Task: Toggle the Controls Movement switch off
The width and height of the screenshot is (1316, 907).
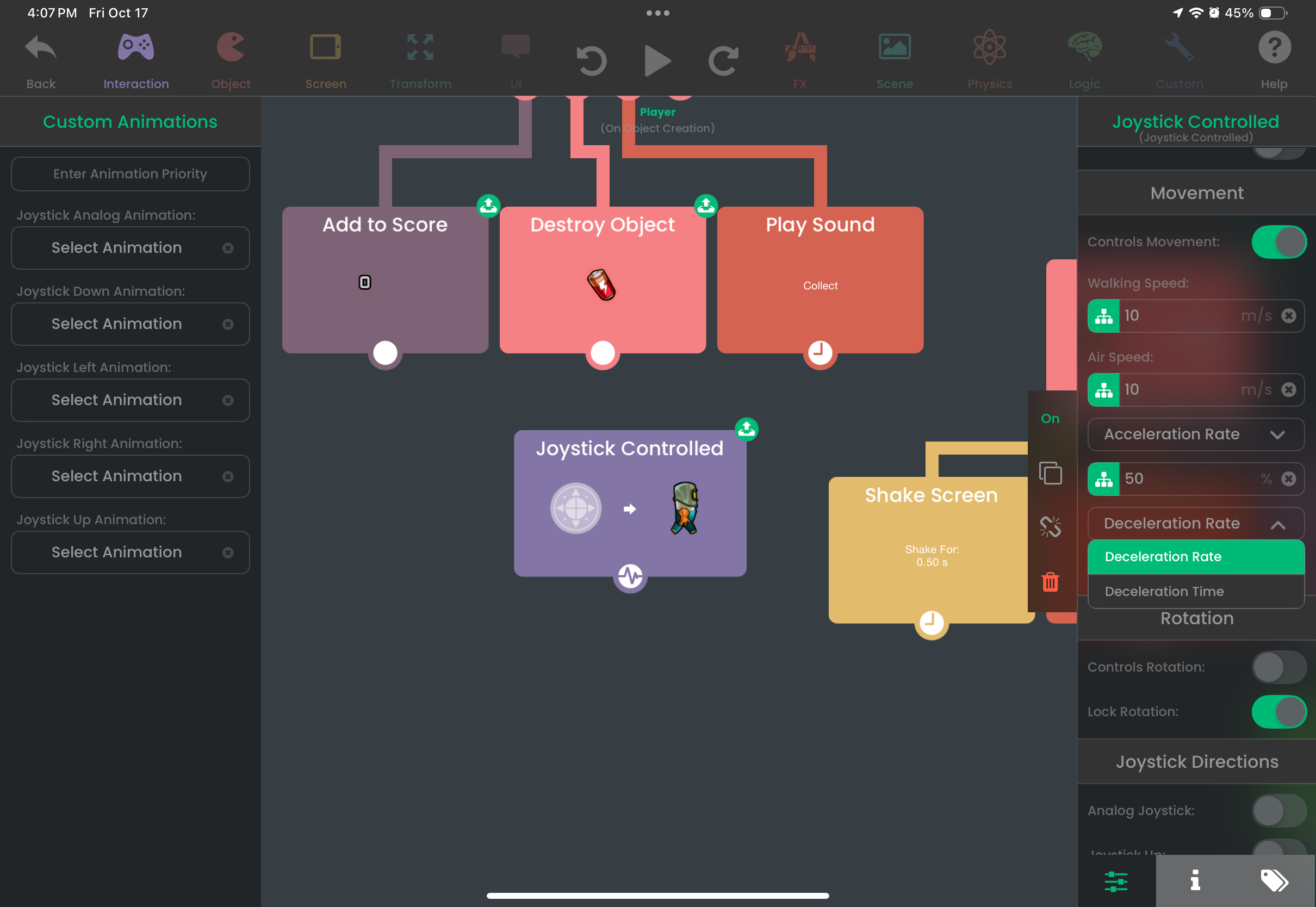Action: tap(1278, 242)
